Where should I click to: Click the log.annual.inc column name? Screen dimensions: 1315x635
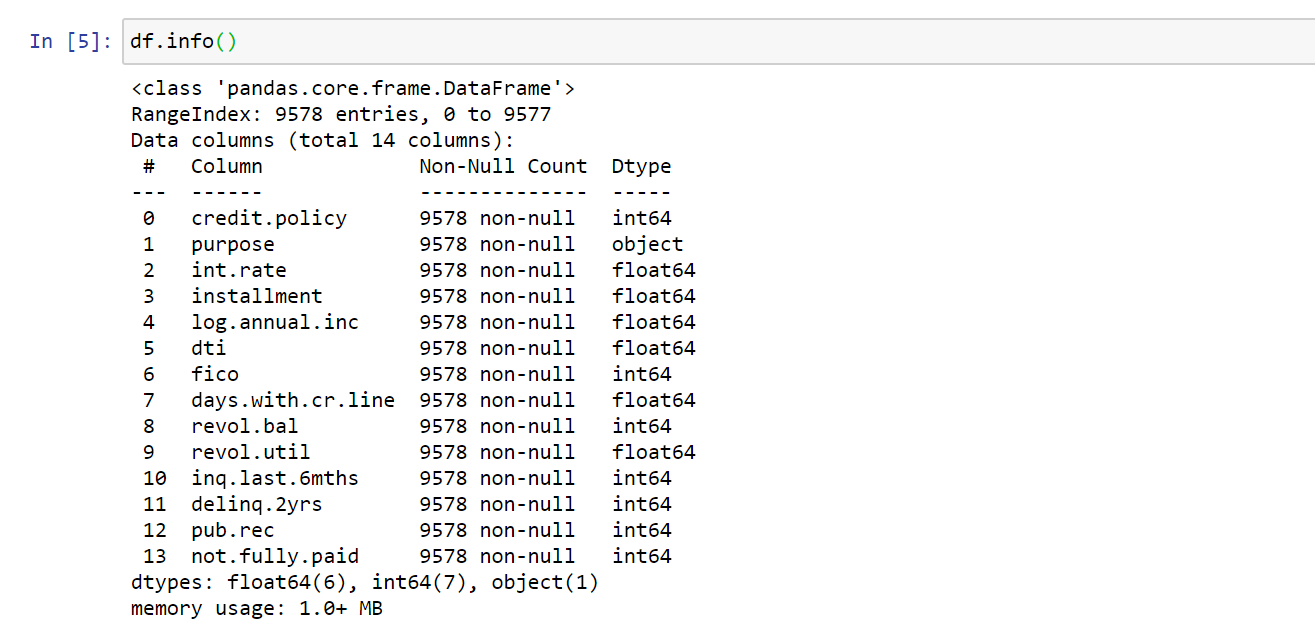click(275, 323)
